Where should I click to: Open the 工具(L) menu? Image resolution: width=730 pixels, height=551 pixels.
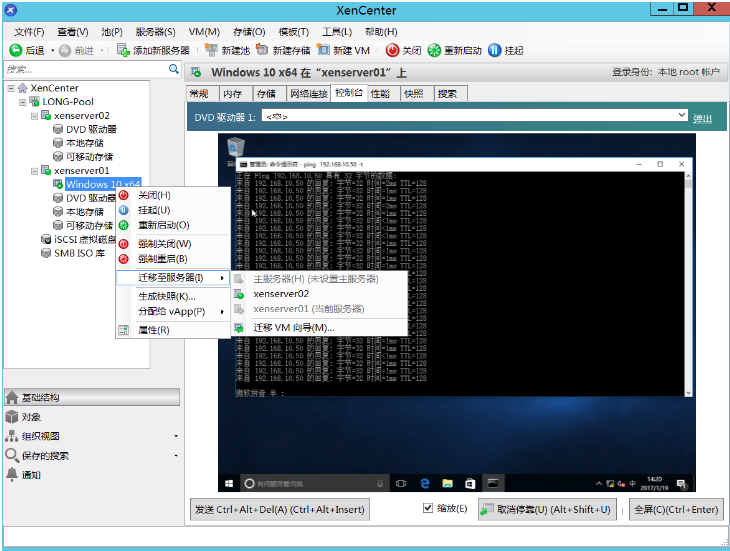337,32
